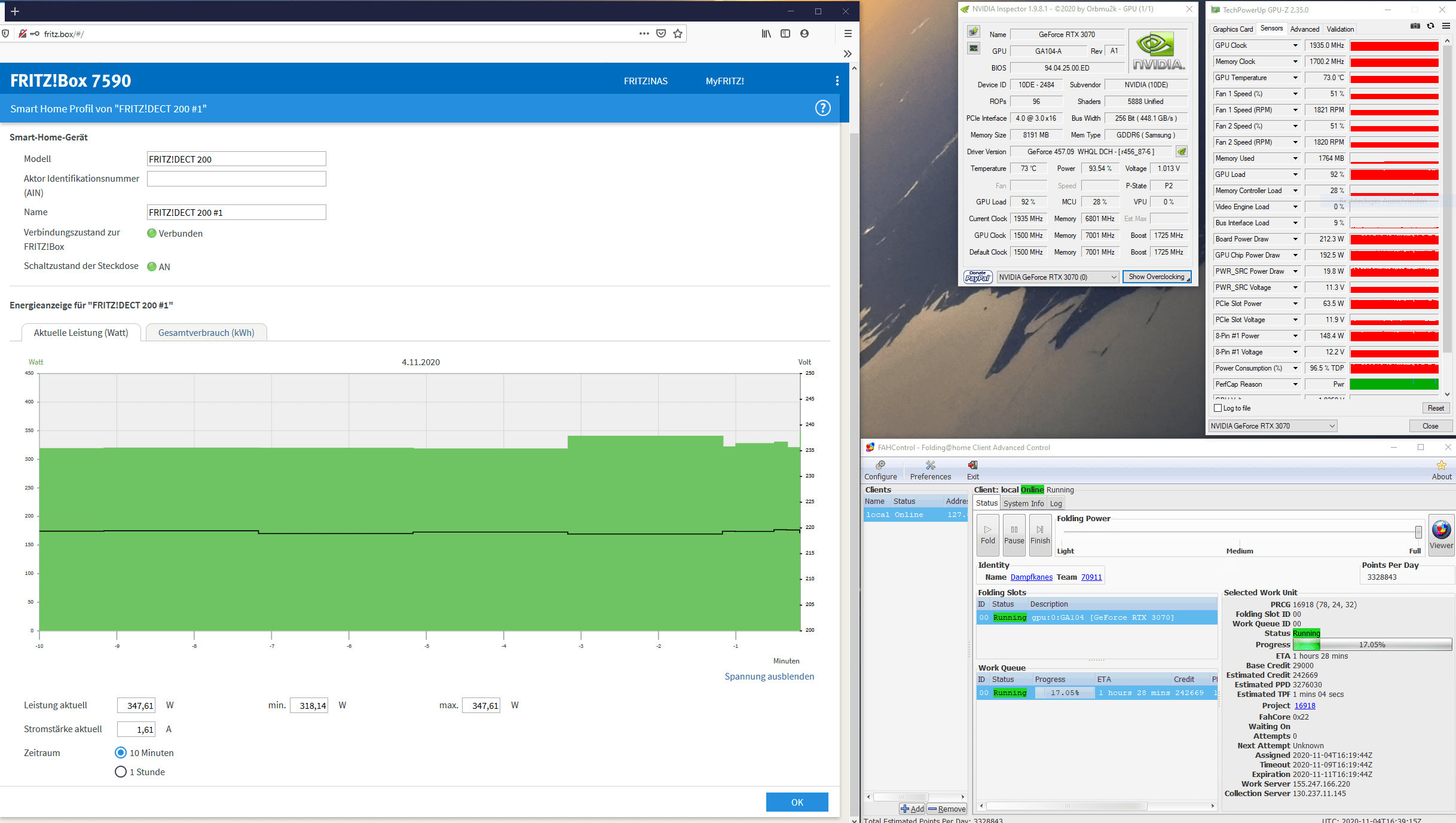
Task: Click the GPU-Z refresh icon
Action: tap(1431, 26)
